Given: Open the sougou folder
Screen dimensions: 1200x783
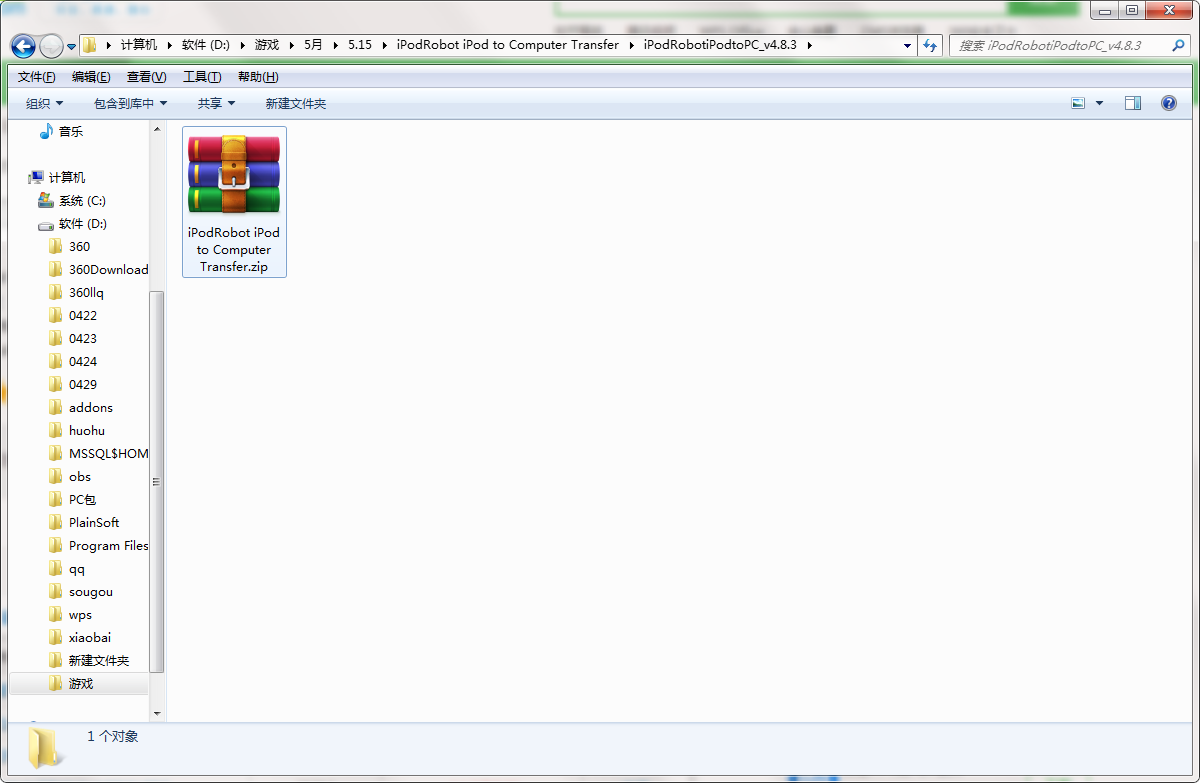Looking at the screenshot, I should tap(91, 591).
